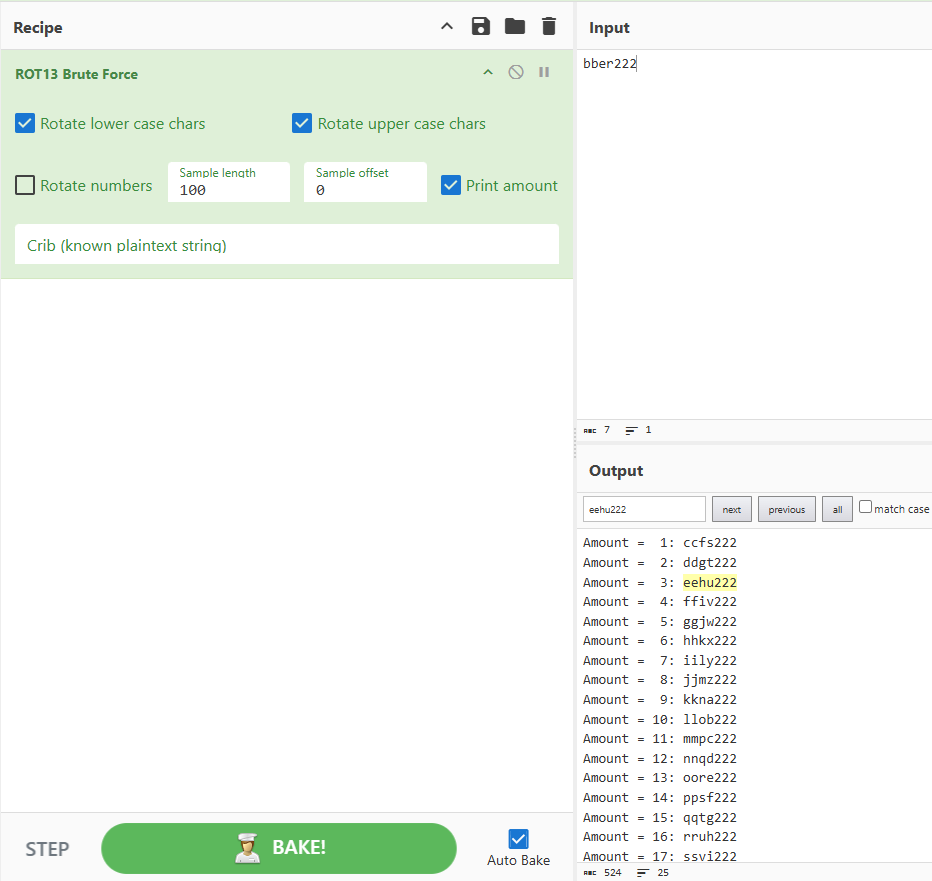This screenshot has height=881, width=932.
Task: Click input line count 1
Action: pyautogui.click(x=638, y=430)
